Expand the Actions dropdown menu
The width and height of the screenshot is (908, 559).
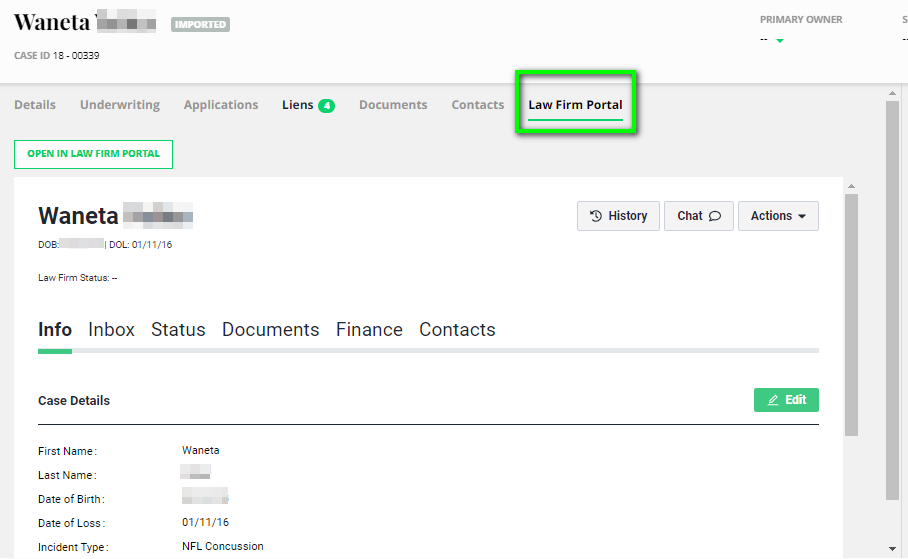(778, 216)
